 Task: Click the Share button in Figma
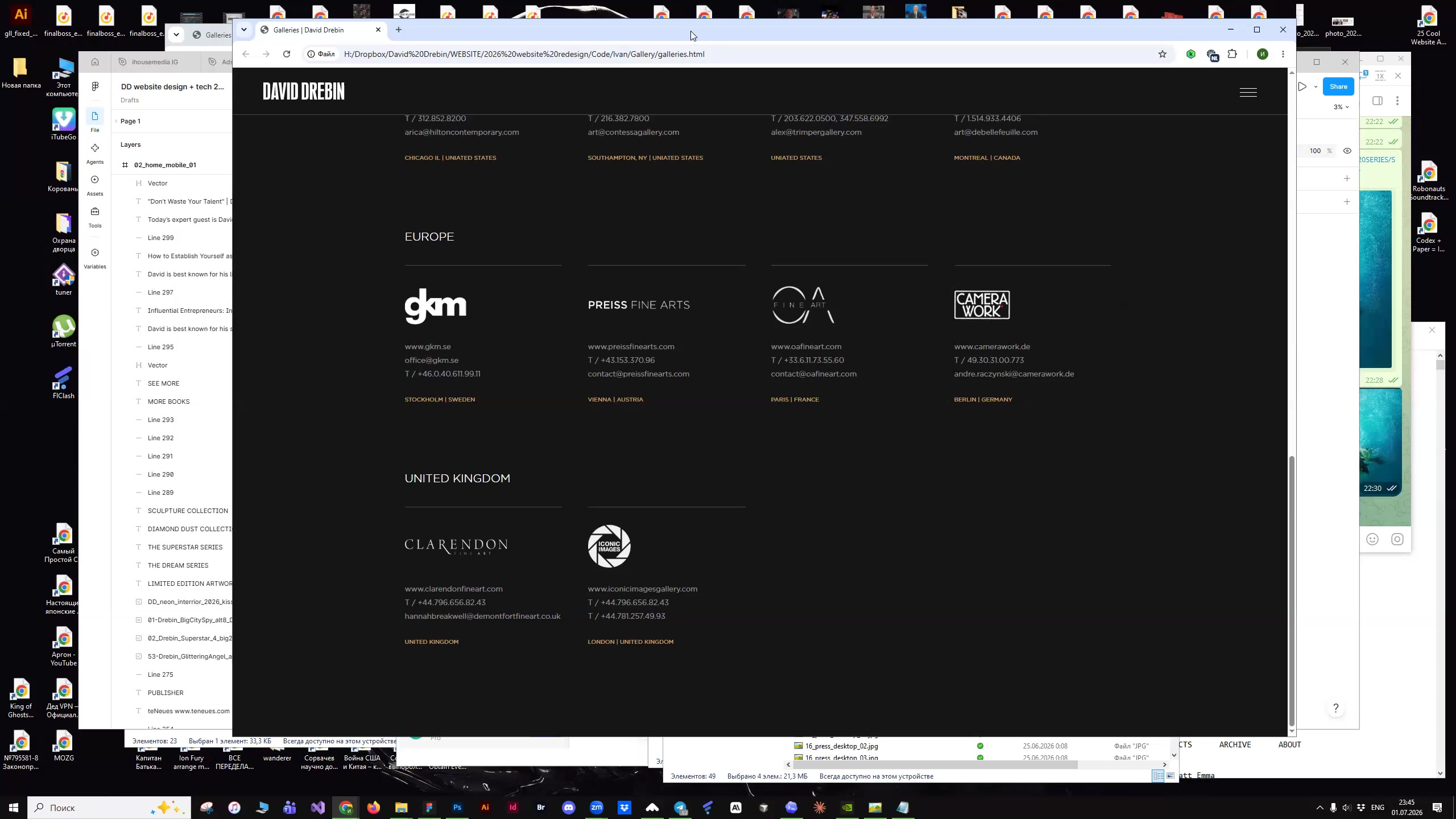tap(1338, 86)
